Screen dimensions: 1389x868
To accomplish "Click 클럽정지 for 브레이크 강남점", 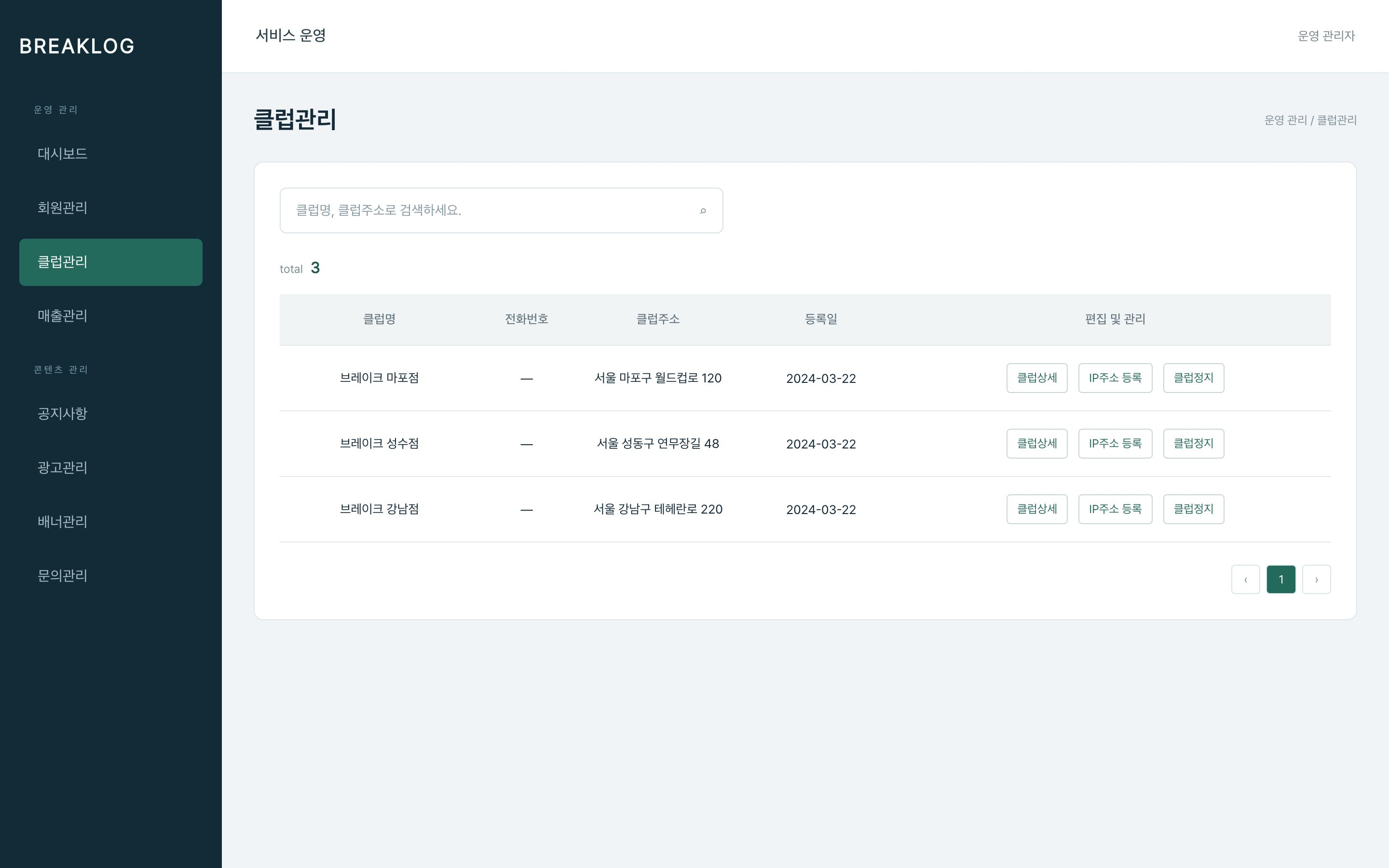I will click(1193, 509).
